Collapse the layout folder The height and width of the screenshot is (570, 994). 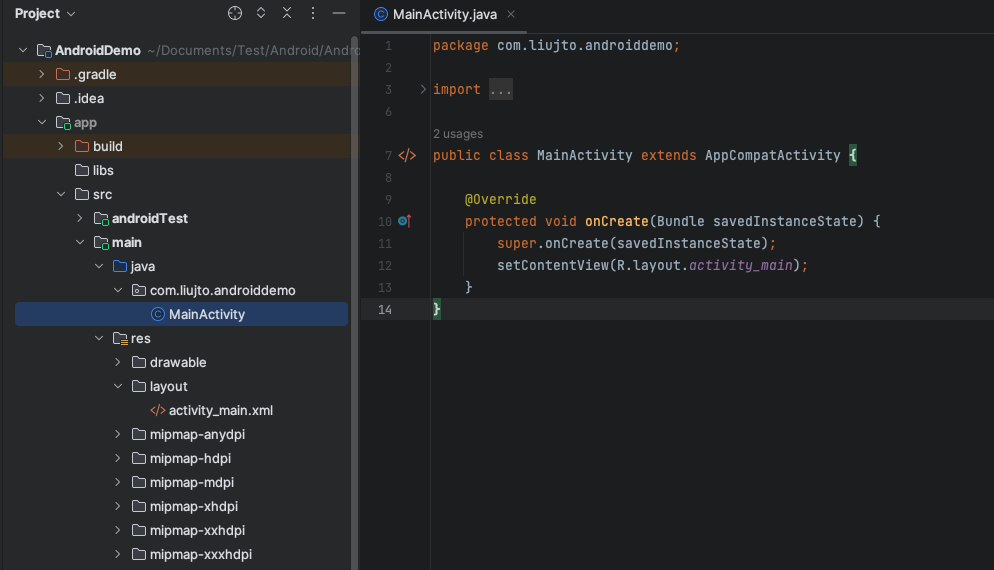tap(118, 386)
